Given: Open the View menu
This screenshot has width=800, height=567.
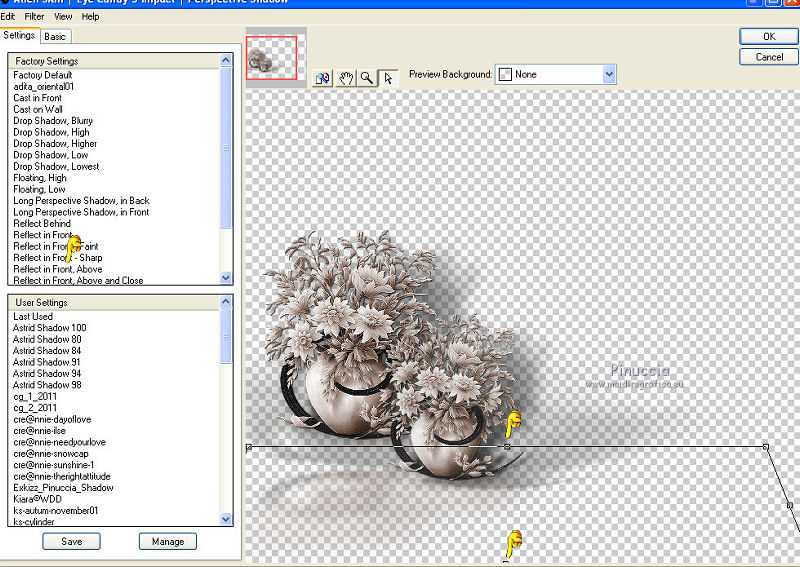Looking at the screenshot, I should click(63, 16).
